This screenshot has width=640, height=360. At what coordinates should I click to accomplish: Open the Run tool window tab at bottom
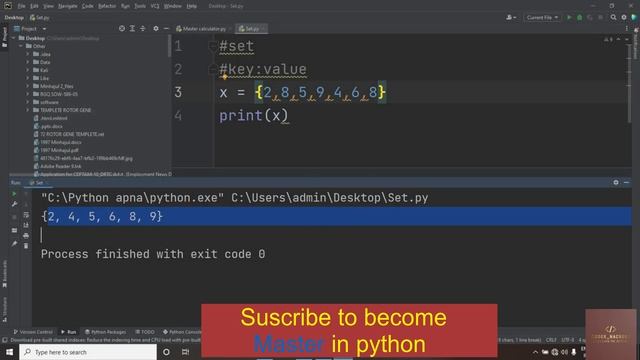tap(68, 332)
